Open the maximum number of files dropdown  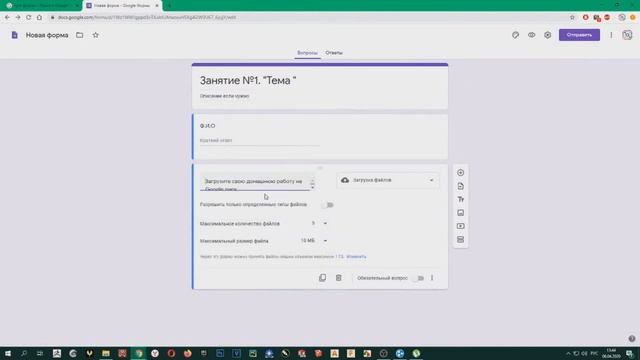[319, 223]
